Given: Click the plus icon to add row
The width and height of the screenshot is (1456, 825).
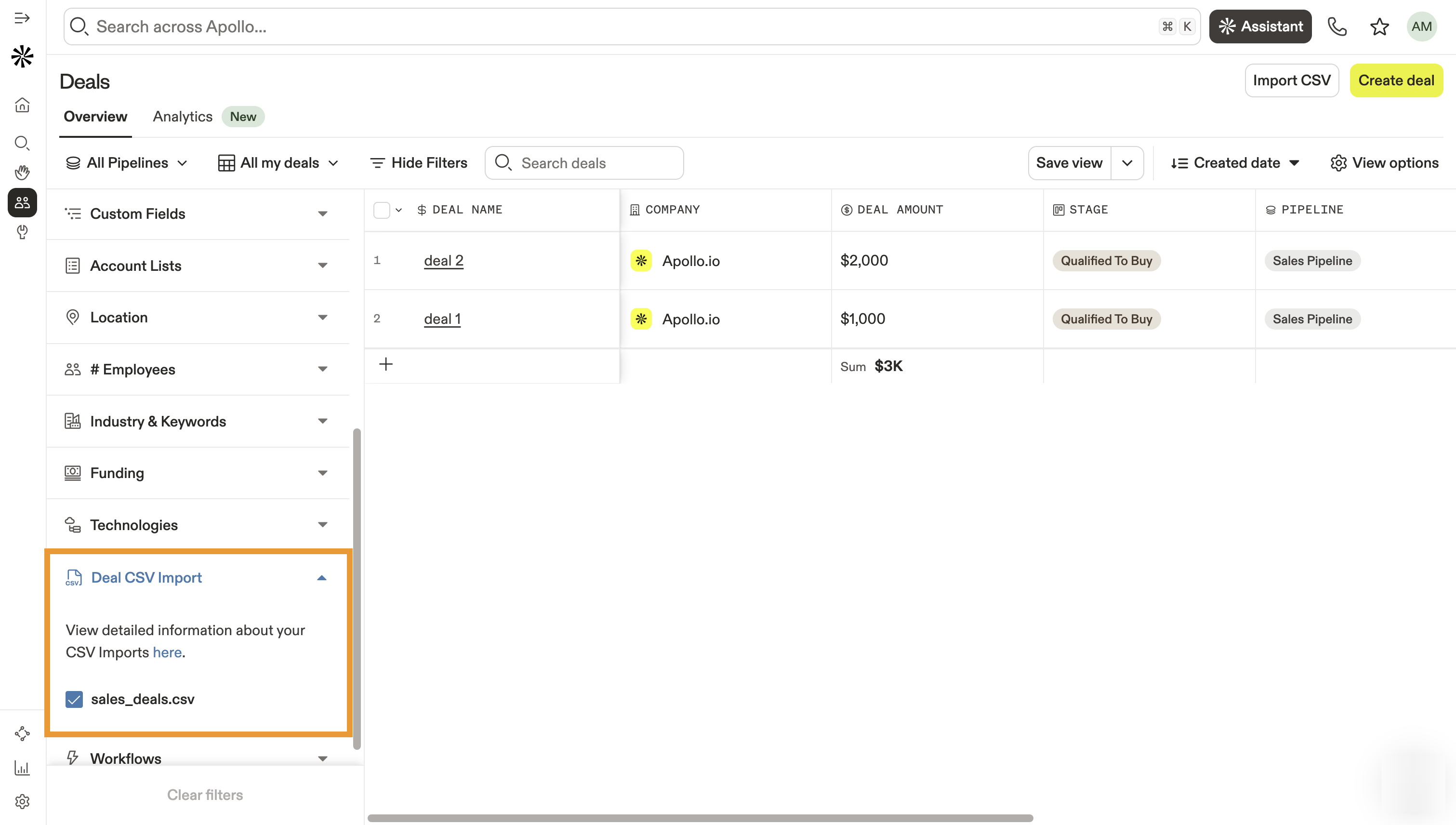Looking at the screenshot, I should 386,364.
